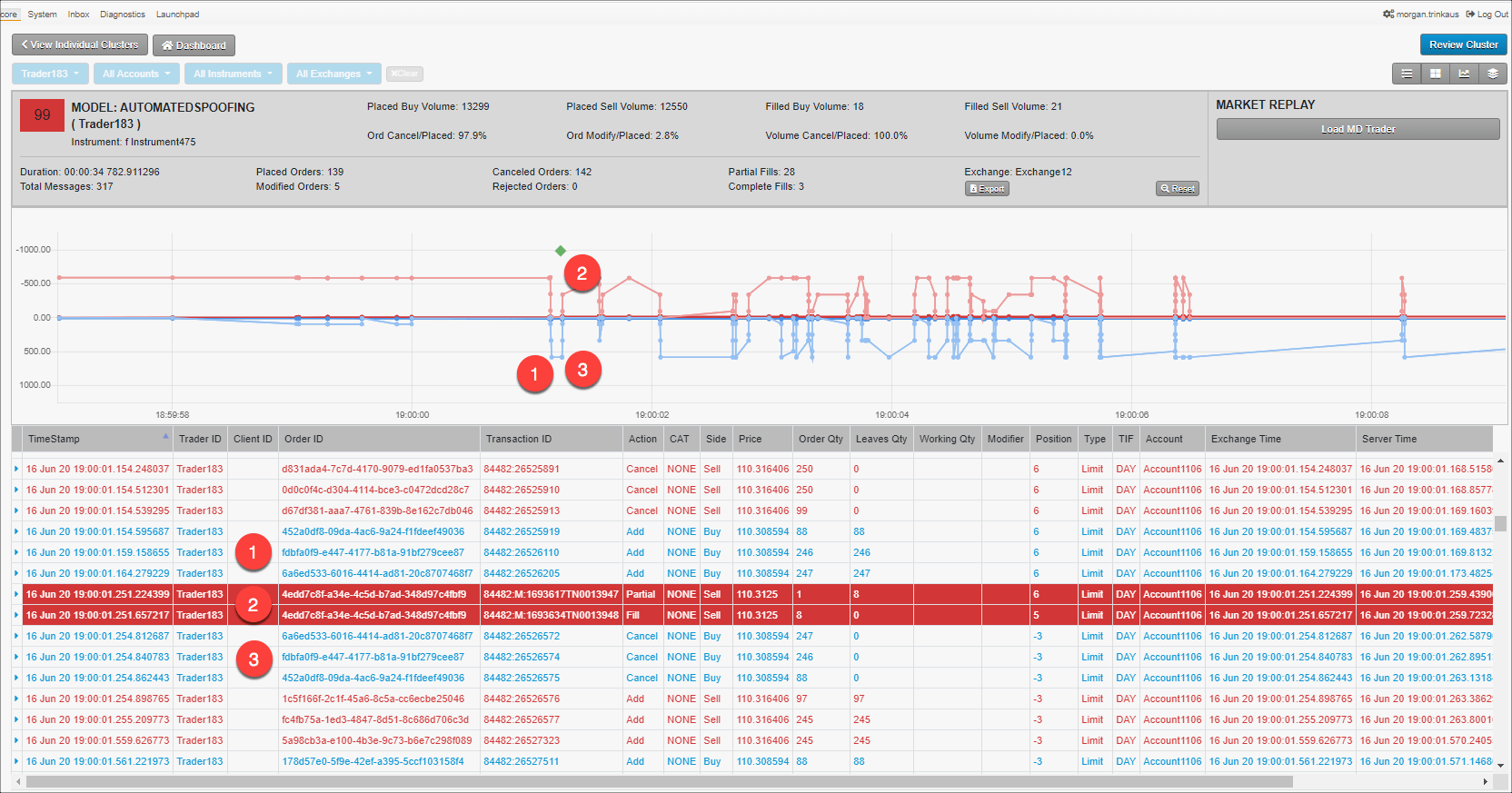1512x793 pixels.
Task: Switch to the list view icon
Action: pyautogui.click(x=1407, y=74)
